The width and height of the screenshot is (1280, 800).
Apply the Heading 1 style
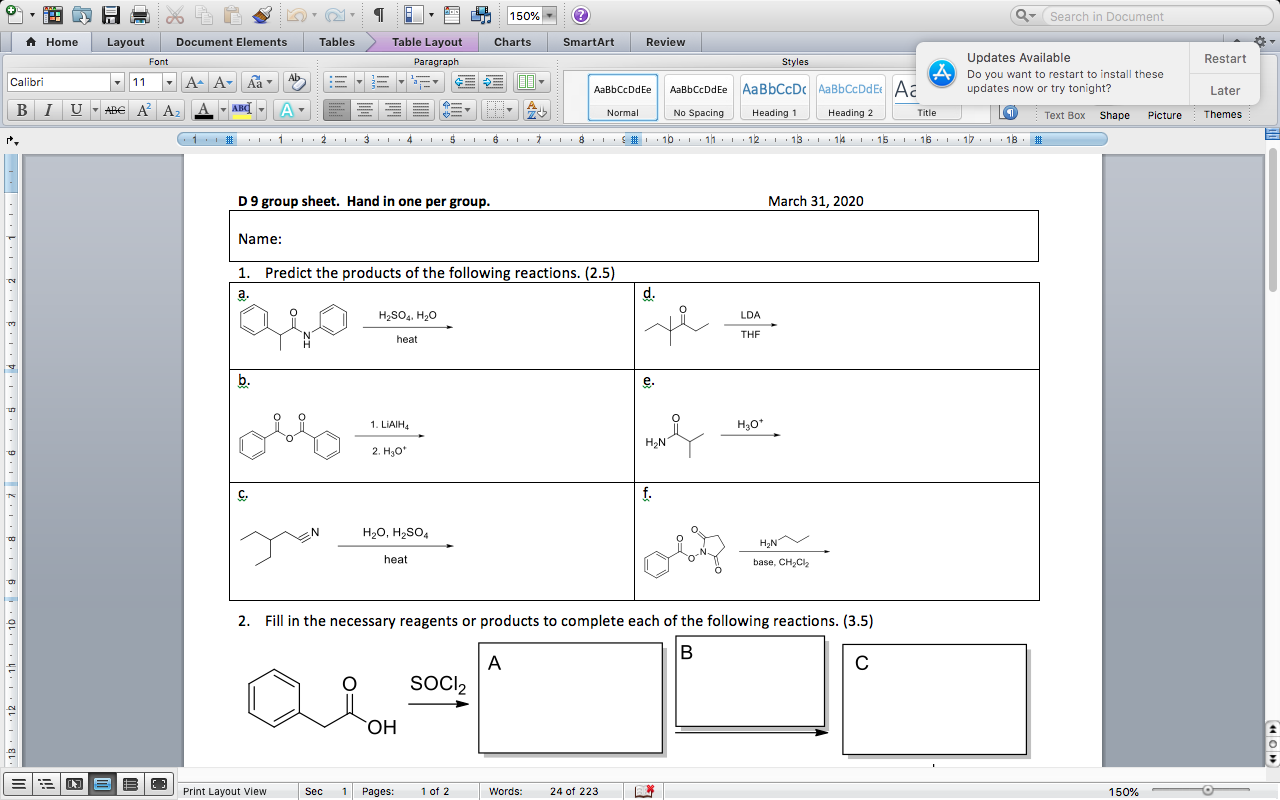[773, 95]
